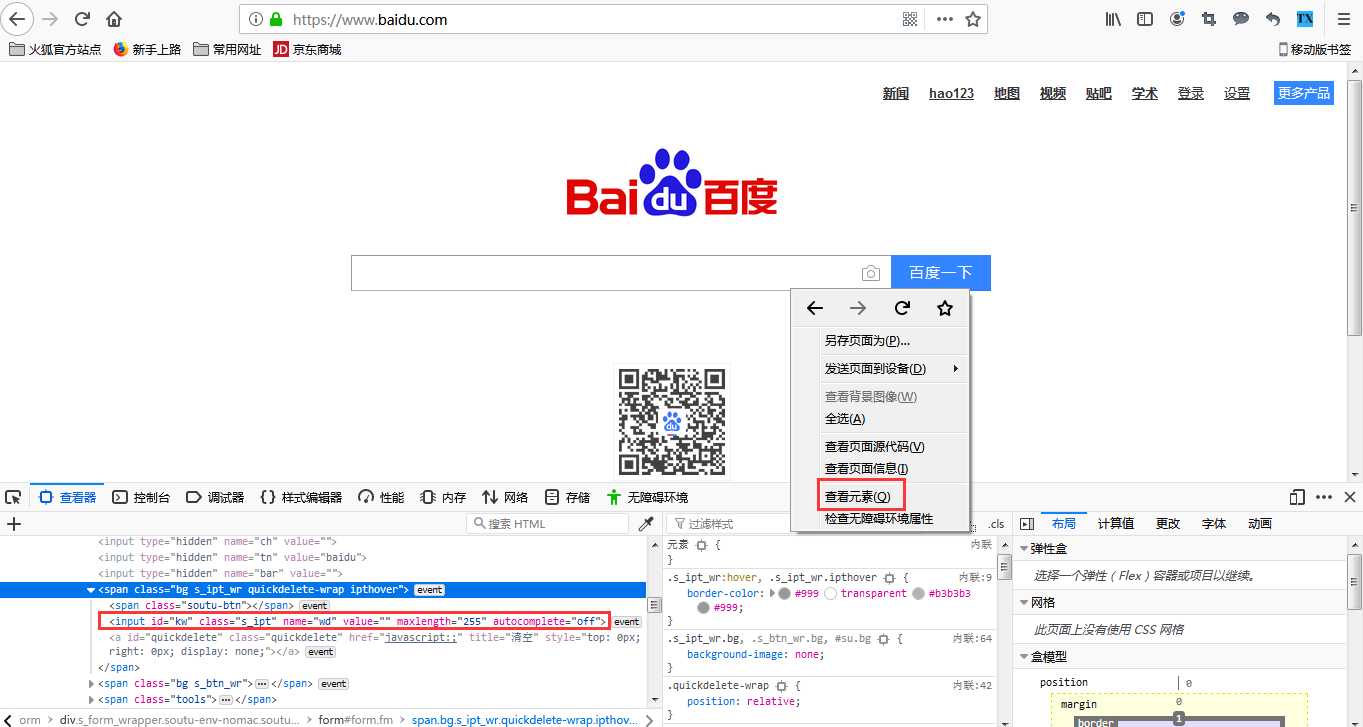Click the #999 color swatch in border-color
The height and width of the screenshot is (727, 1363).
[x=785, y=593]
